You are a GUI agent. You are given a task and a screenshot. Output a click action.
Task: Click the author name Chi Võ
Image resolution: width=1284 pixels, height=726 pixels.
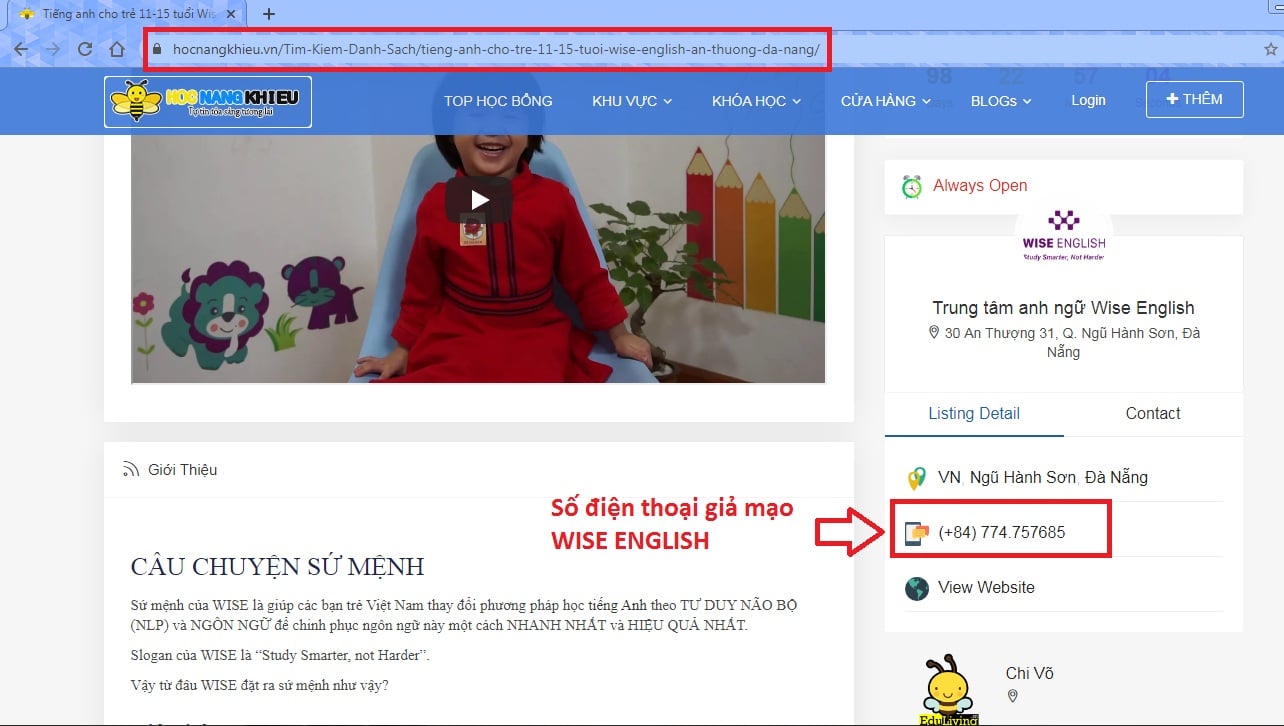(x=1030, y=674)
